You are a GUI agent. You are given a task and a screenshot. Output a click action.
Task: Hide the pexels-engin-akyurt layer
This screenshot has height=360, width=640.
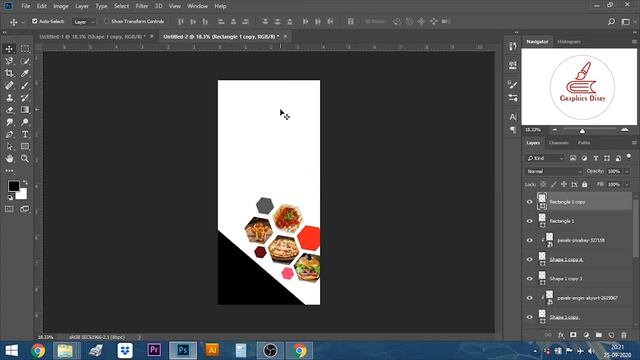pyautogui.click(x=529, y=298)
